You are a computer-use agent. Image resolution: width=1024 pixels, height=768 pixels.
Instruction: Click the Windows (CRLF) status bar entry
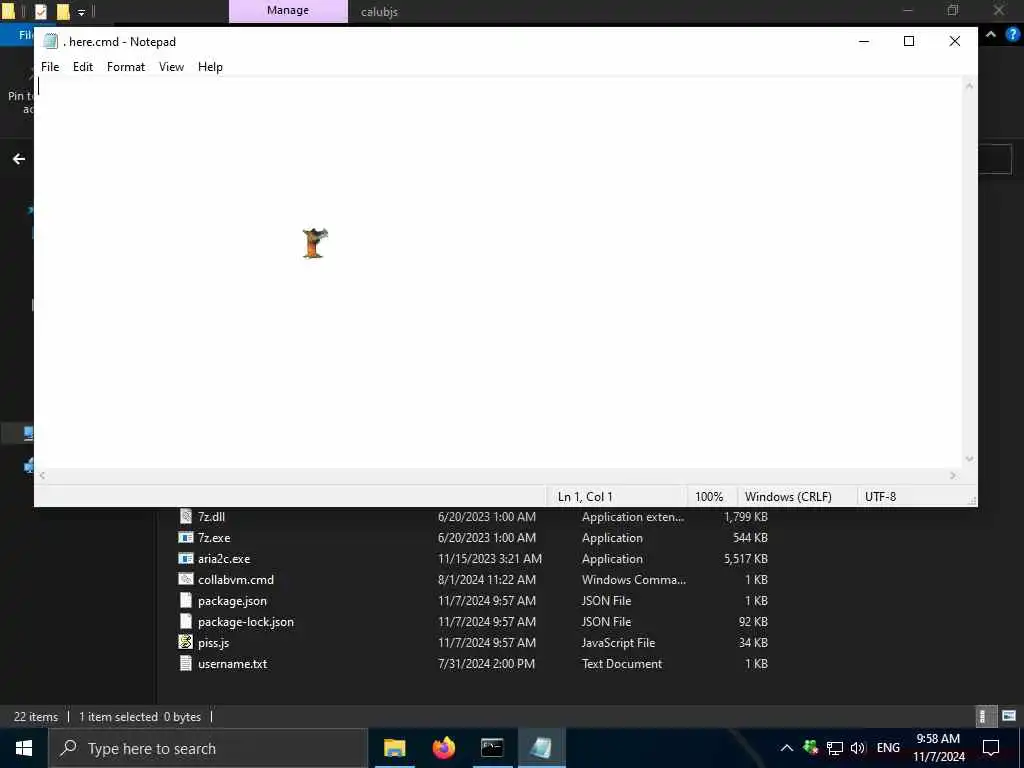788,496
